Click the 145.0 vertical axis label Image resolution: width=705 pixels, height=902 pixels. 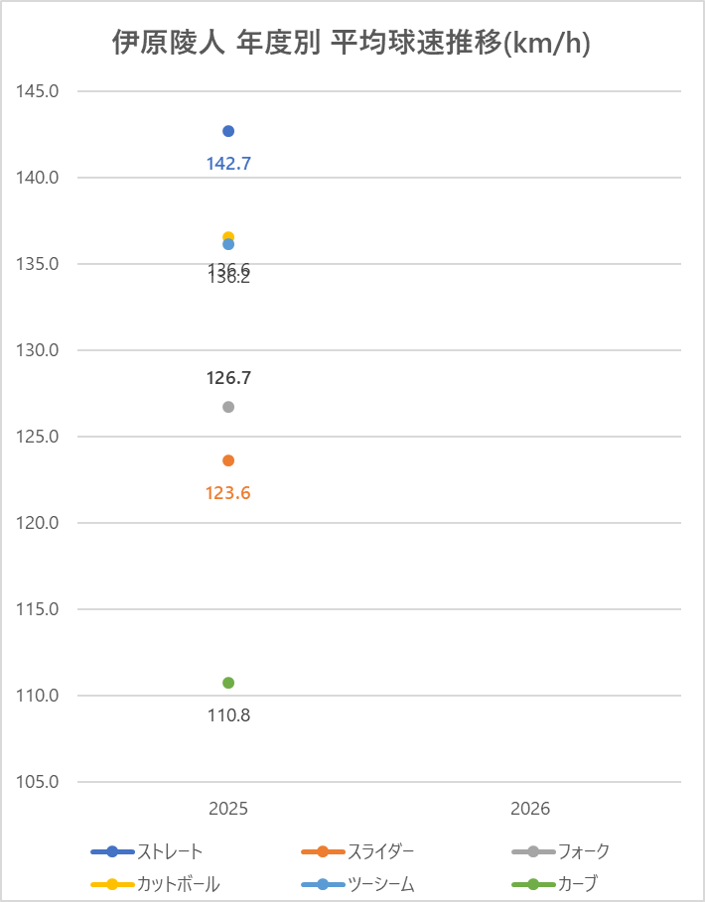coord(37,91)
